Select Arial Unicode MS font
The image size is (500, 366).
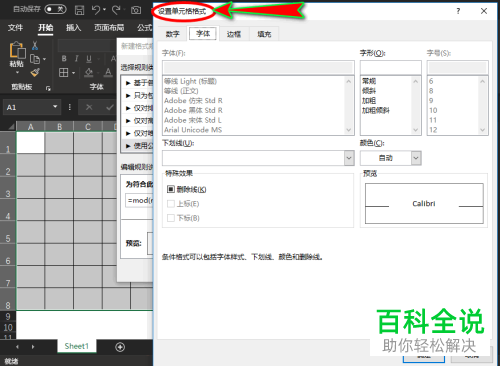pyautogui.click(x=193, y=130)
